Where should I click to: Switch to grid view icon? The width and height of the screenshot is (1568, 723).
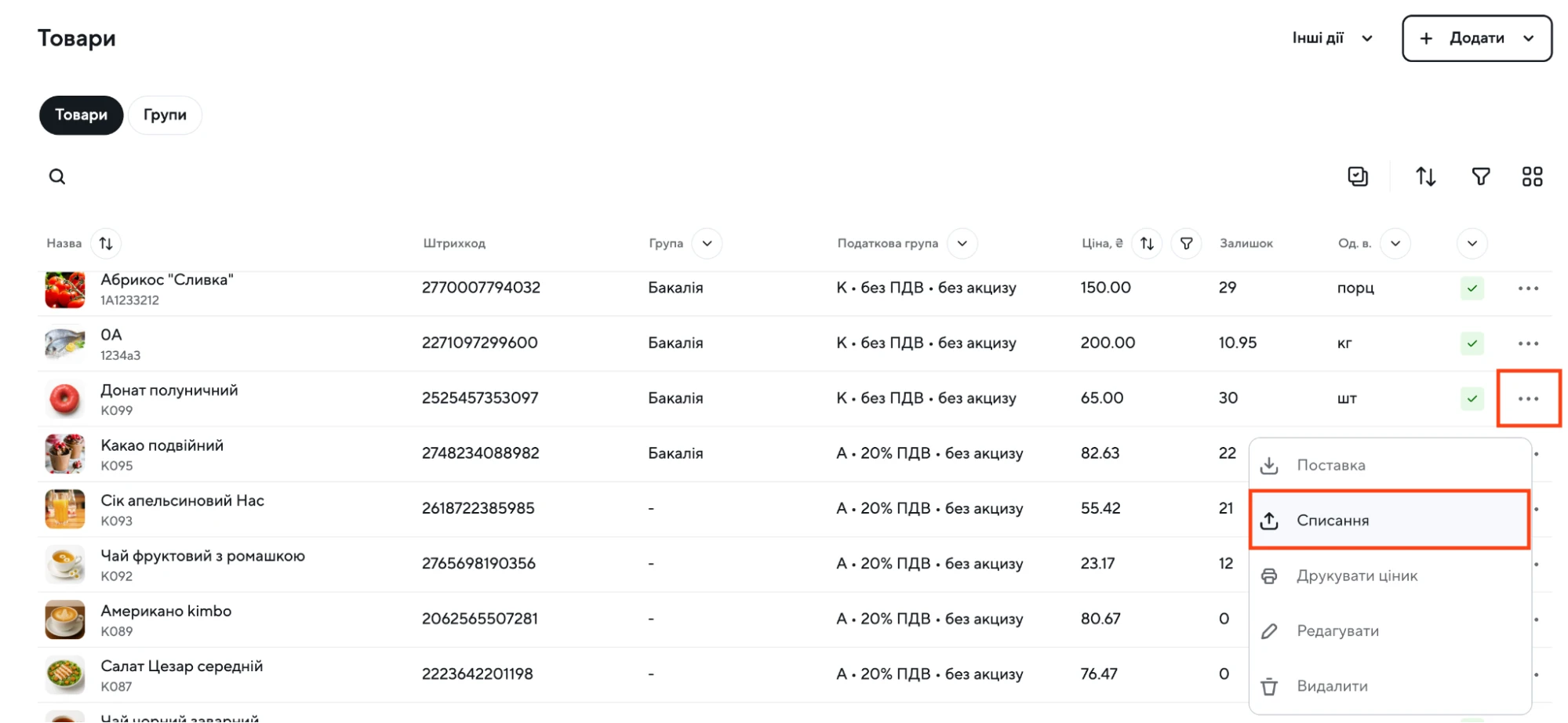pyautogui.click(x=1532, y=177)
